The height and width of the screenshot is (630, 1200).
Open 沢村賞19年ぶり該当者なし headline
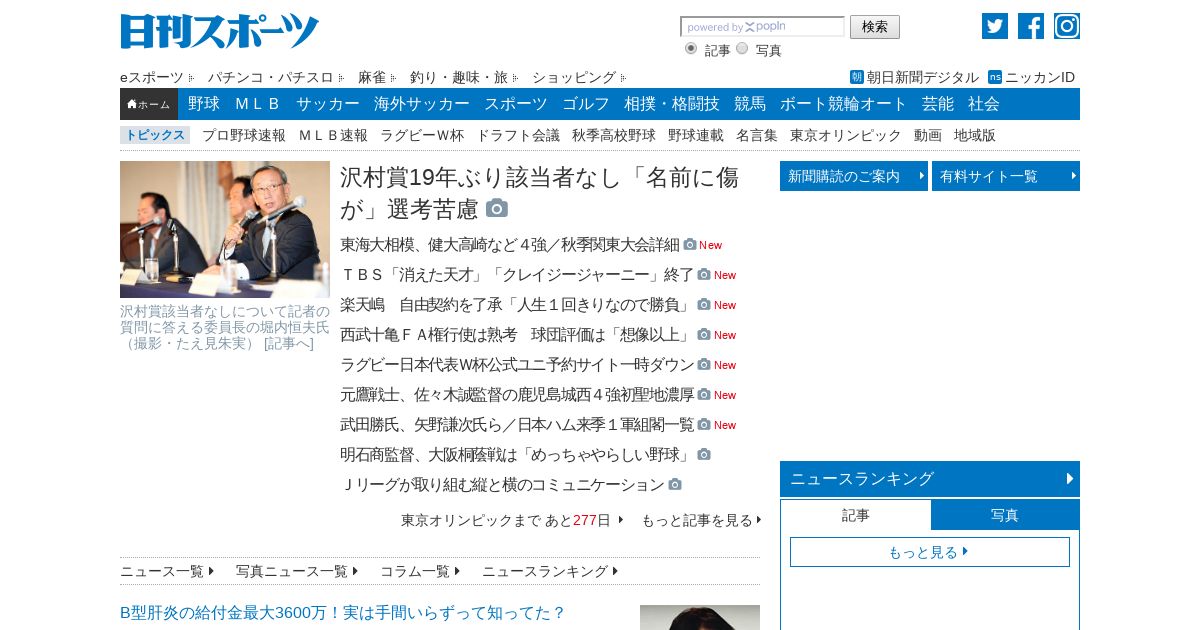(x=539, y=193)
